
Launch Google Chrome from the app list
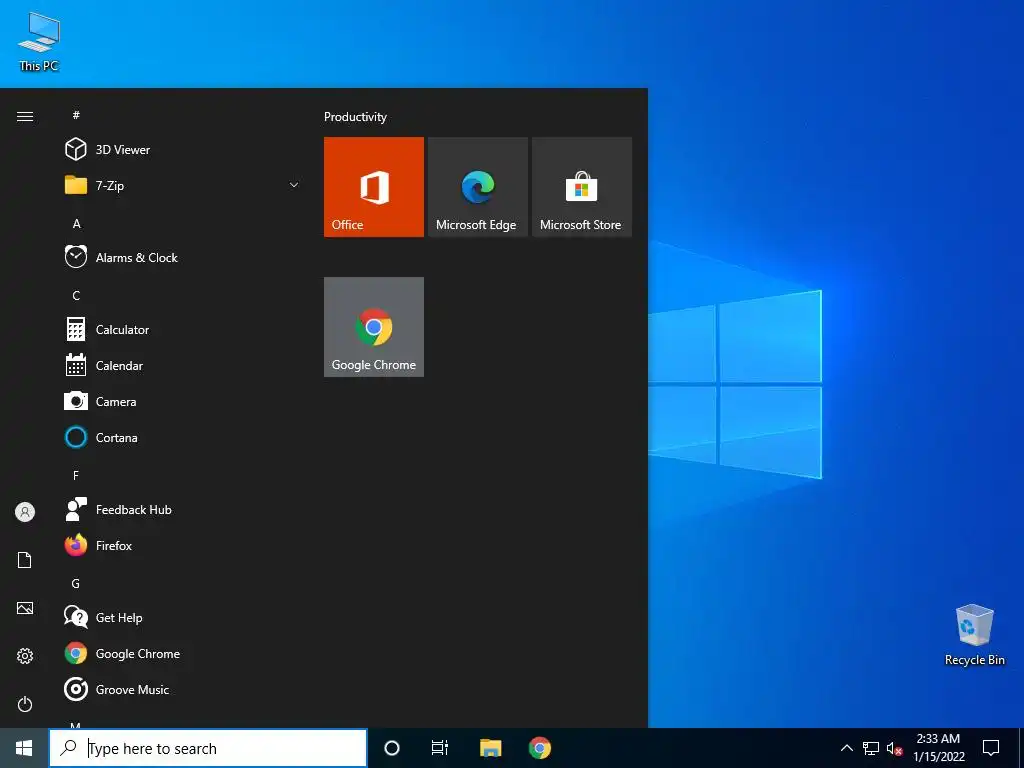coord(183,653)
